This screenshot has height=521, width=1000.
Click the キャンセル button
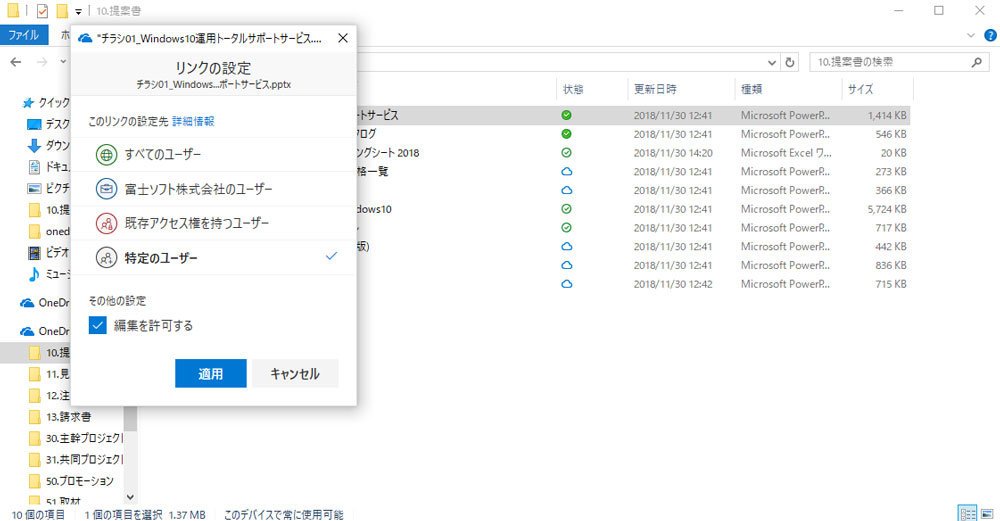(x=295, y=374)
